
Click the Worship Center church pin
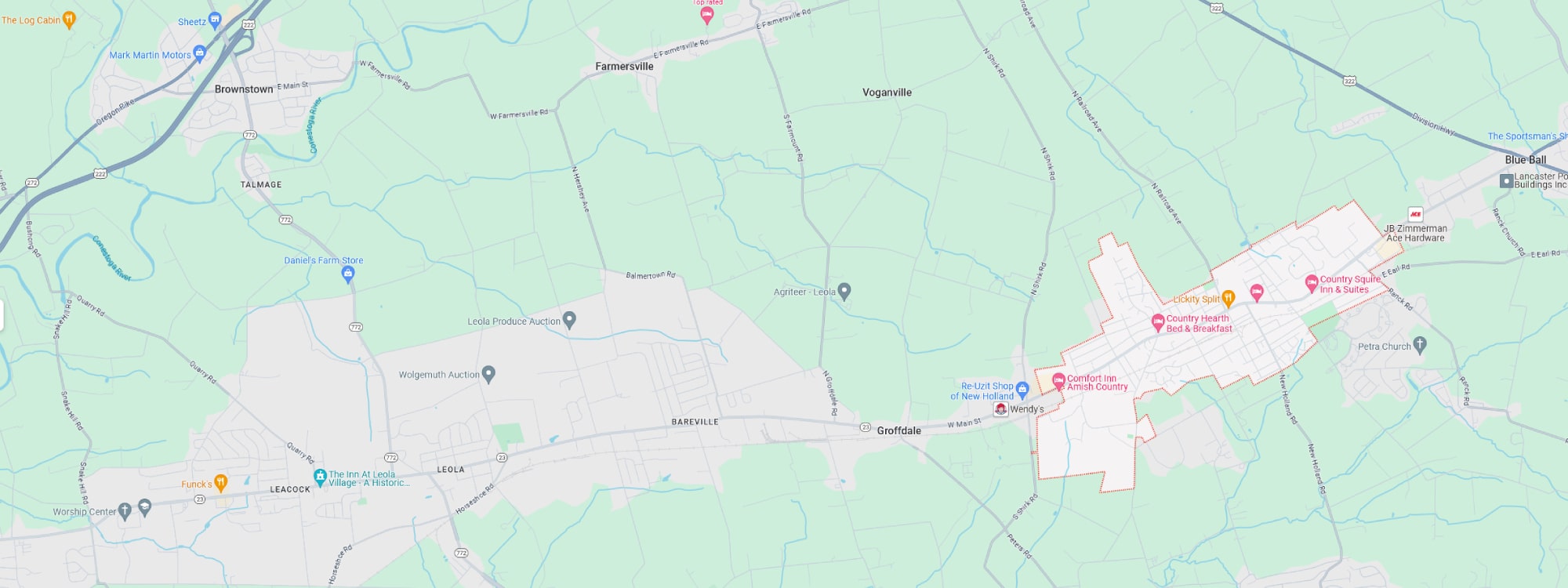pyautogui.click(x=125, y=512)
